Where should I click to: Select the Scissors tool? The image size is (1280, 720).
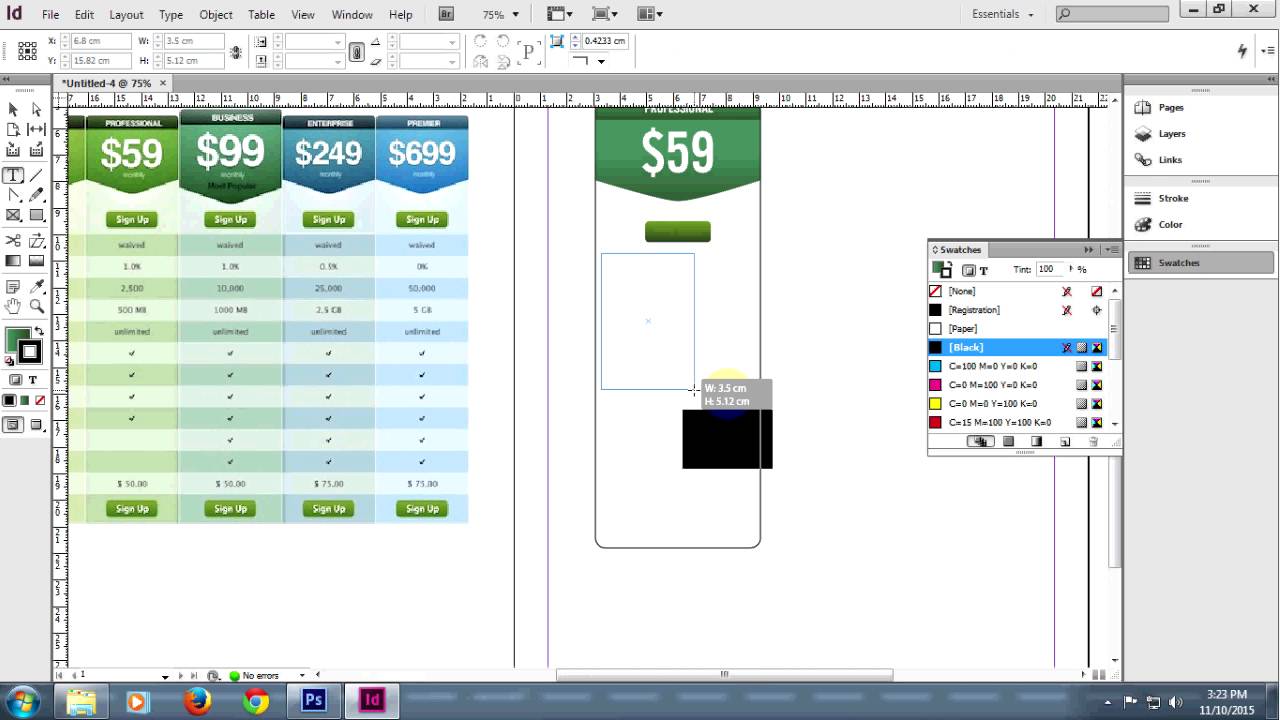pos(13,241)
